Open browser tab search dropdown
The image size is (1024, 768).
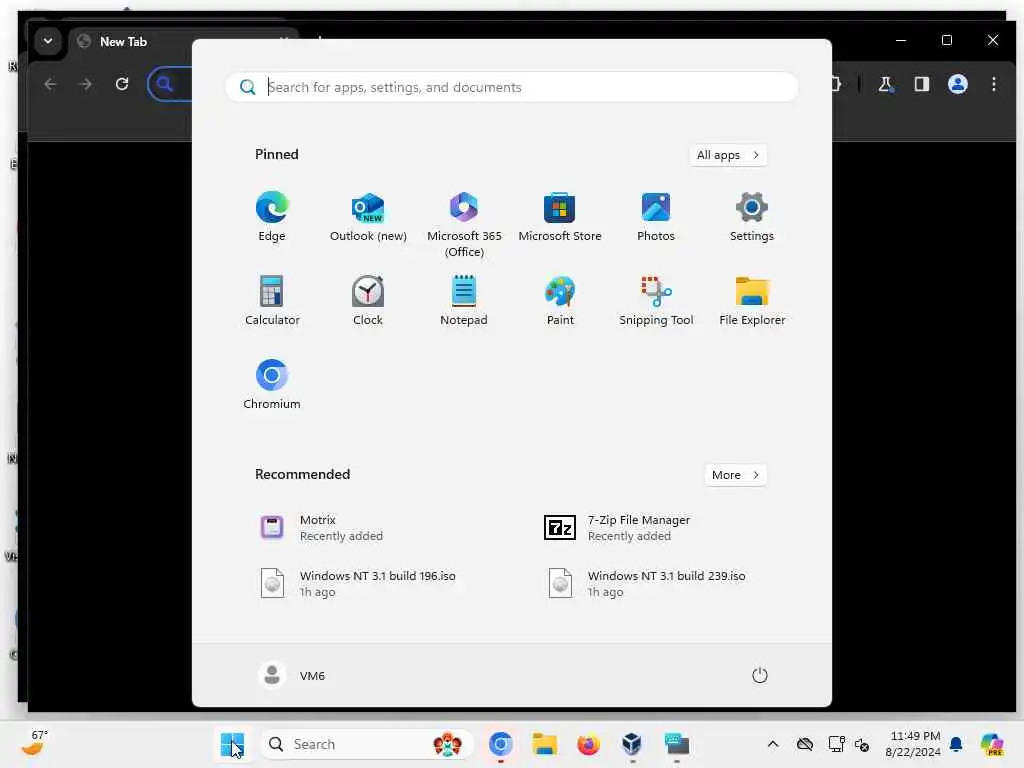pyautogui.click(x=48, y=40)
